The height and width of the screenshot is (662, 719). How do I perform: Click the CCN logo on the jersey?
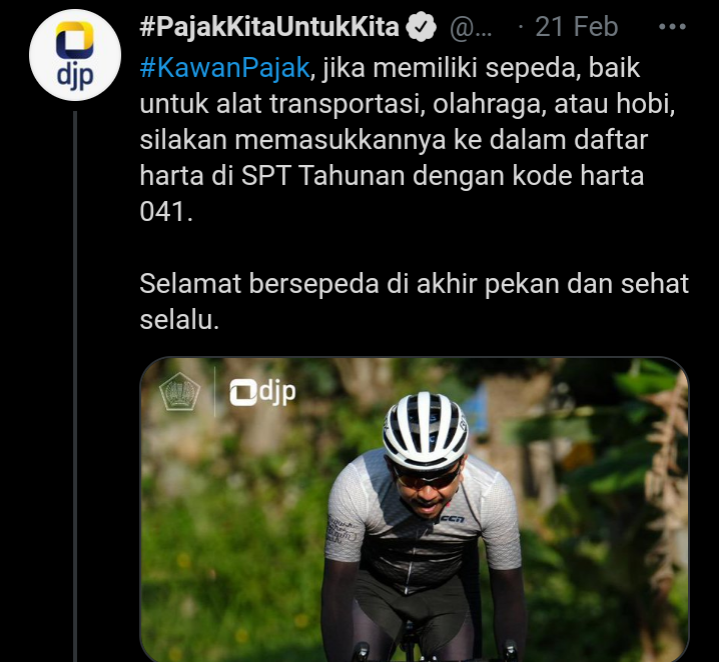tap(453, 519)
